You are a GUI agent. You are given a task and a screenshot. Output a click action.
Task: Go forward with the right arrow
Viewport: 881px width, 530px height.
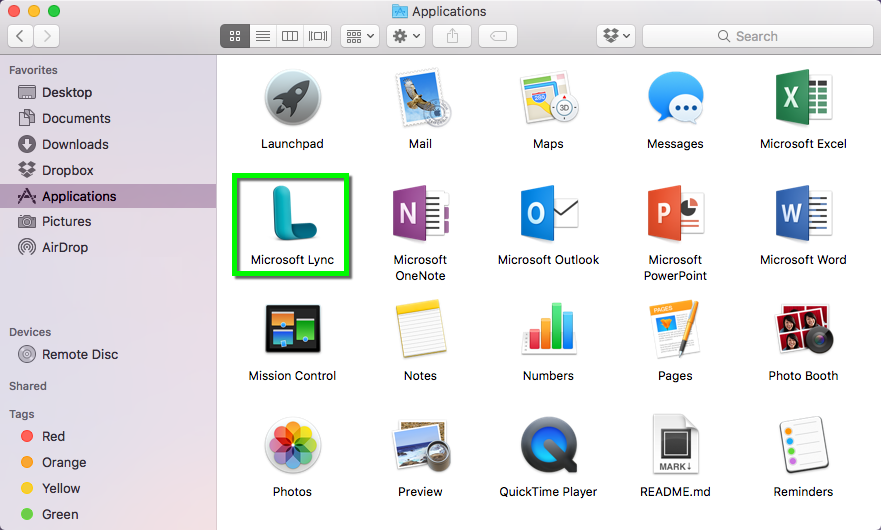tap(47, 36)
